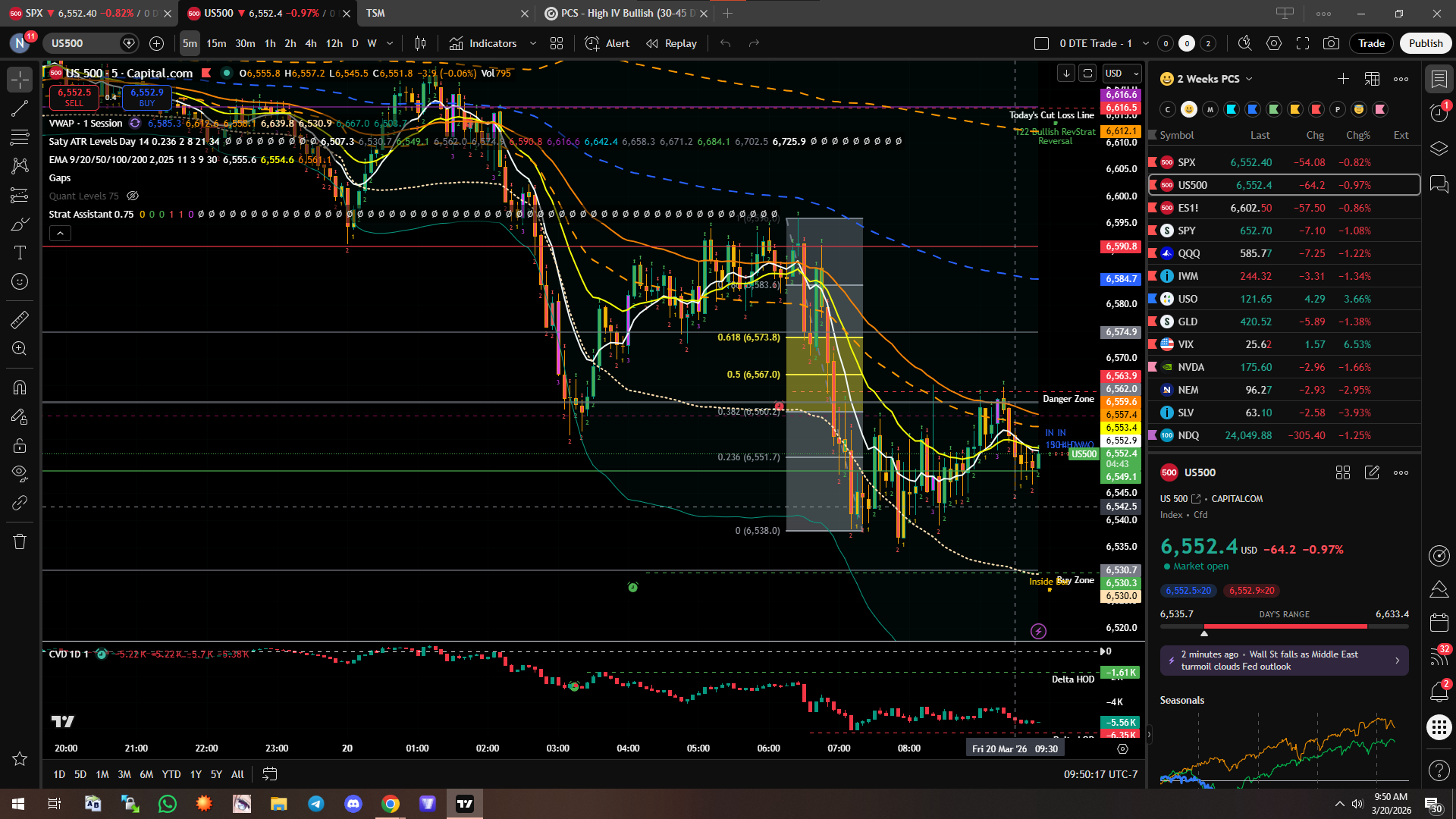
Task: Open the USD currency dropdown on price axis
Action: pyautogui.click(x=1122, y=74)
